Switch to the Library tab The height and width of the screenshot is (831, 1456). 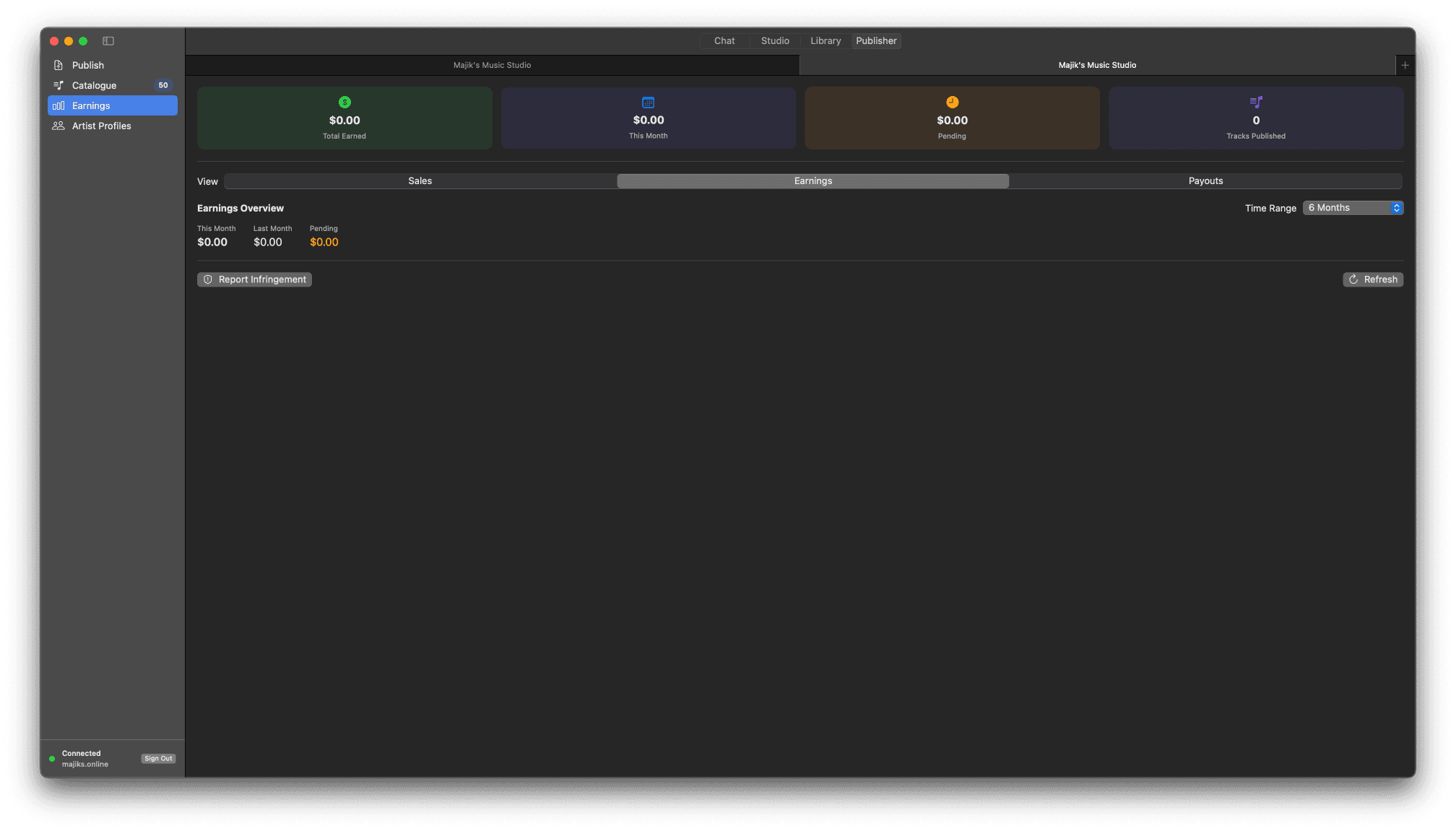coord(825,41)
